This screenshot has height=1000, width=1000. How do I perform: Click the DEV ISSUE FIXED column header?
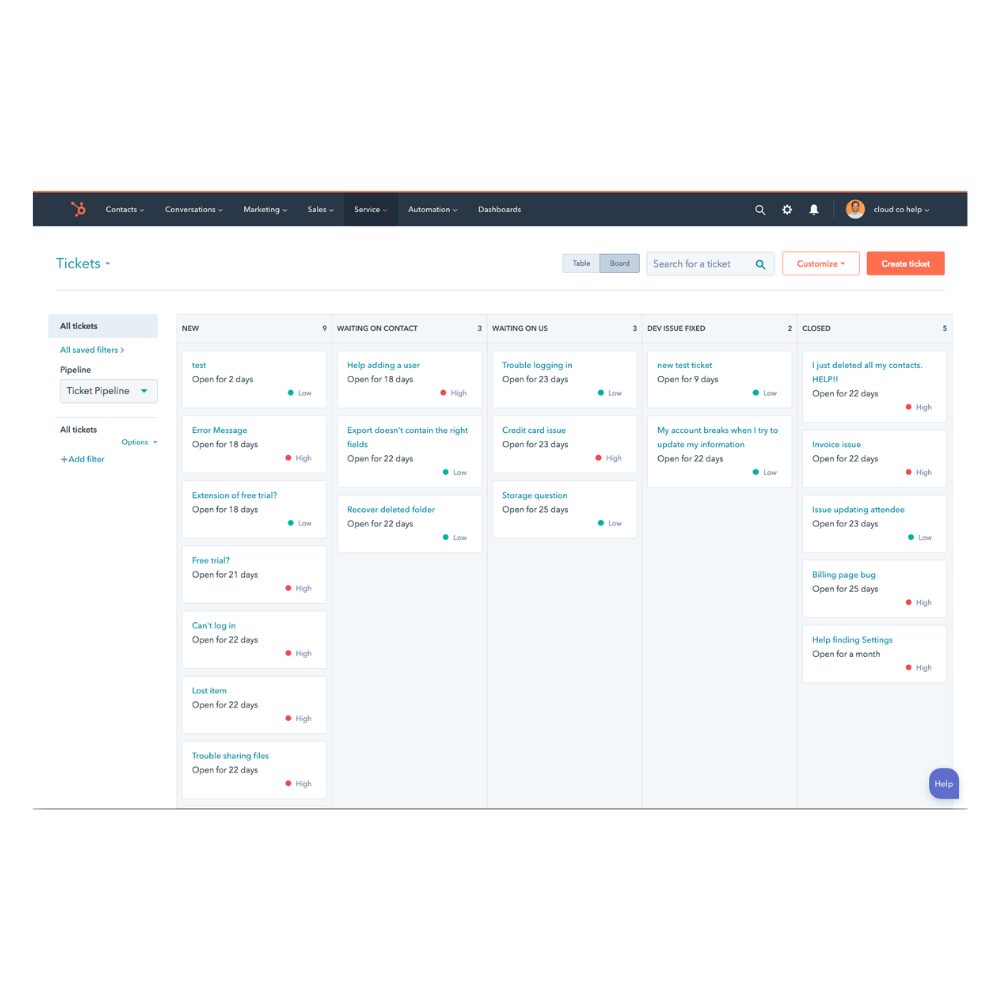[x=719, y=328]
